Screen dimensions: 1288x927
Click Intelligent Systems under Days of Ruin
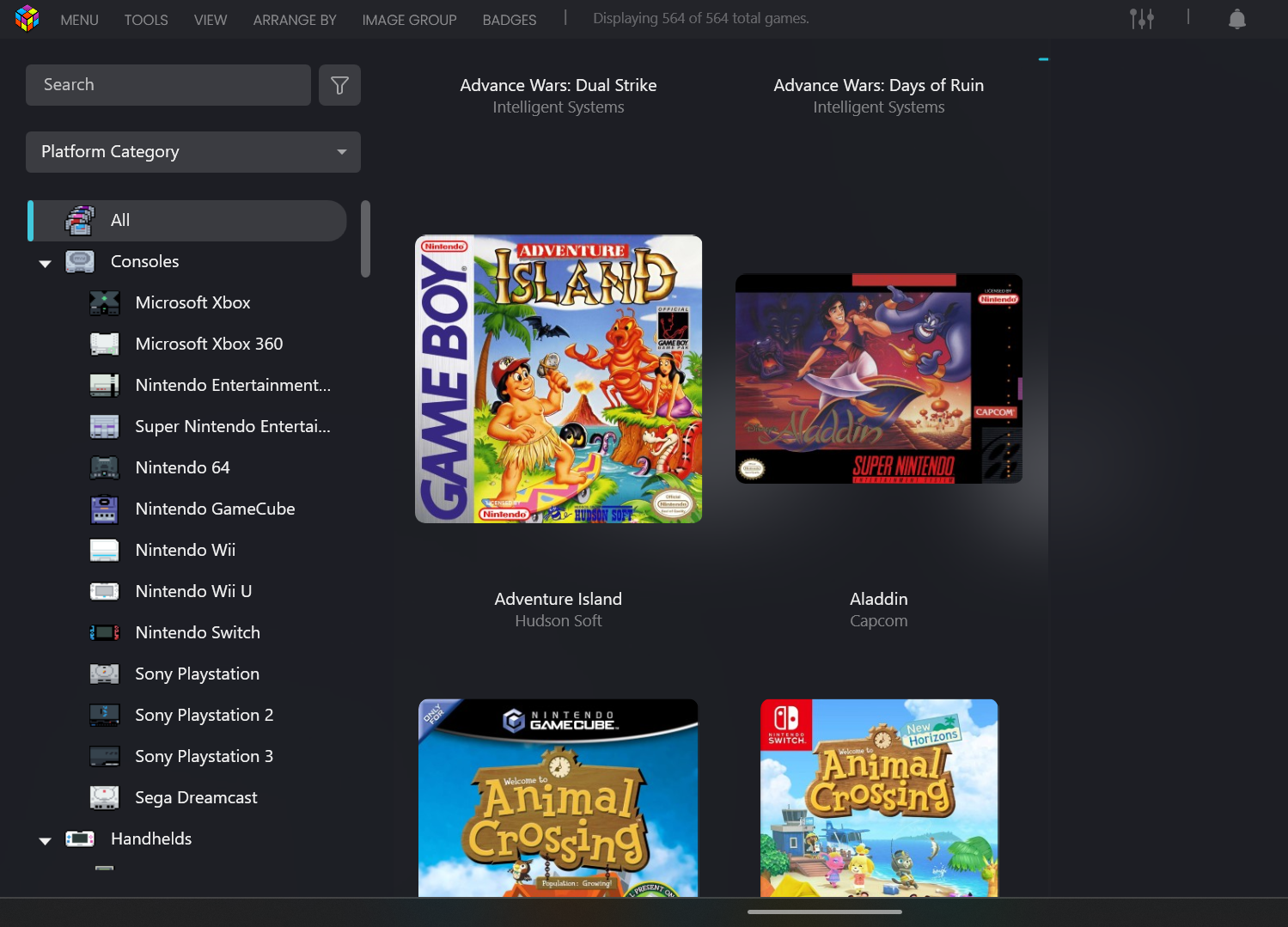click(x=879, y=107)
